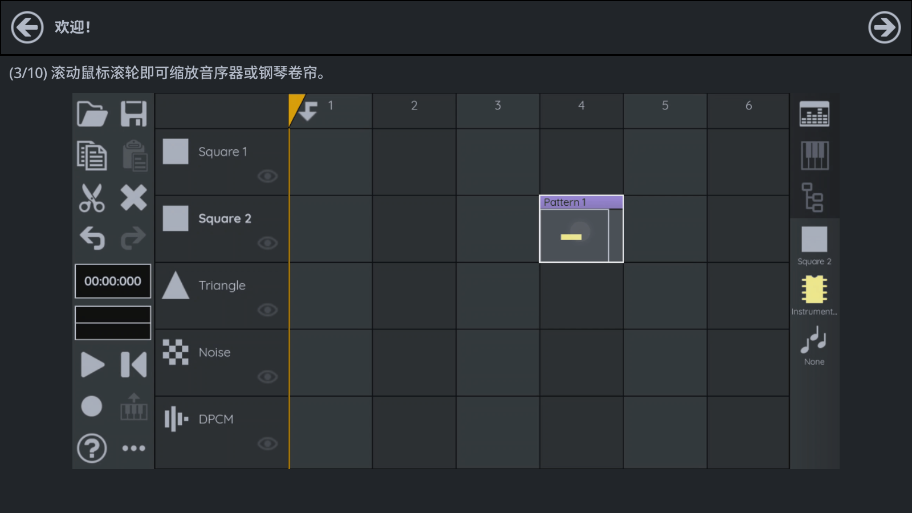Start playback with the play button
Image resolution: width=912 pixels, height=513 pixels.
pyautogui.click(x=92, y=365)
